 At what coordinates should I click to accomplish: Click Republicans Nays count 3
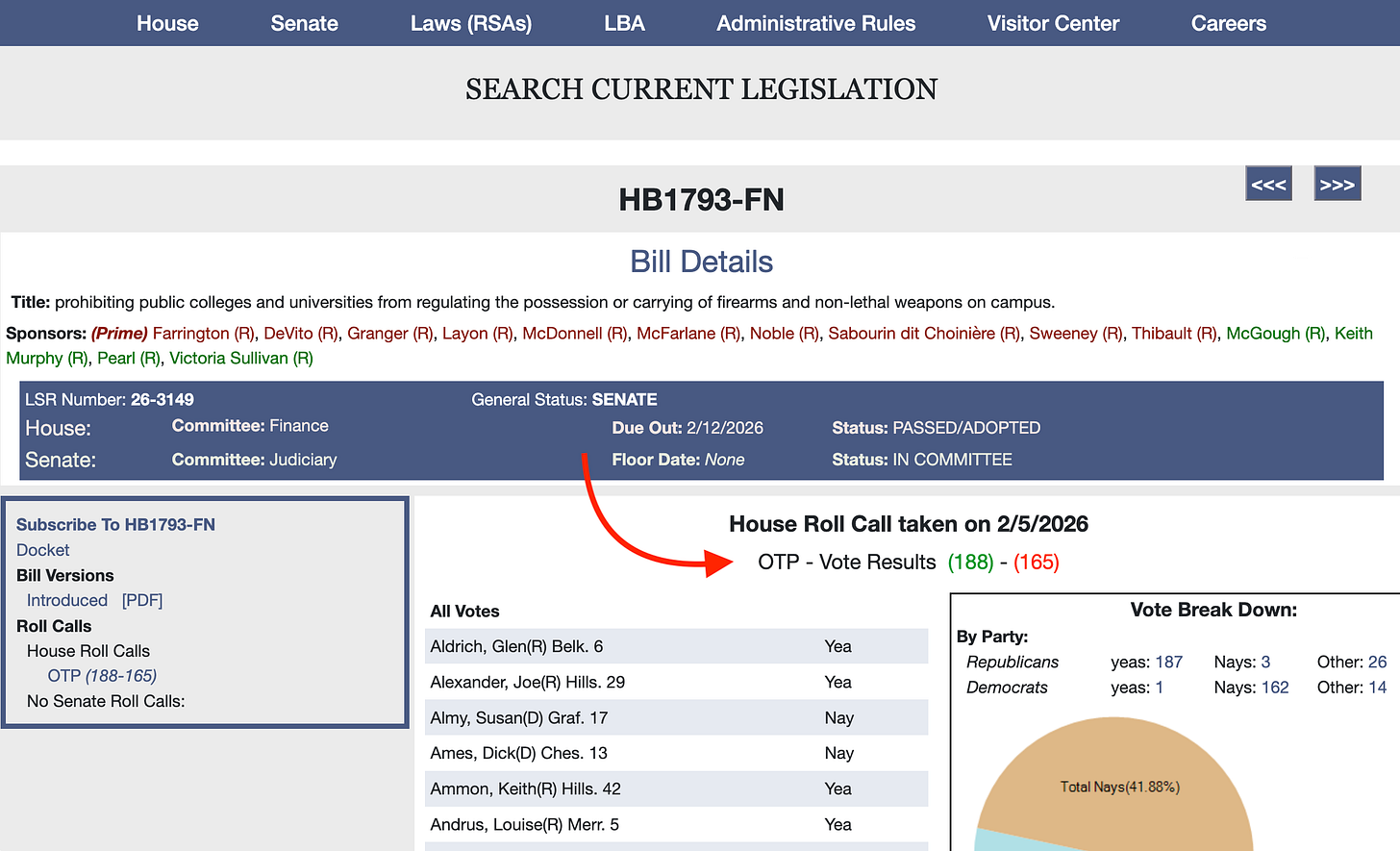(1265, 663)
